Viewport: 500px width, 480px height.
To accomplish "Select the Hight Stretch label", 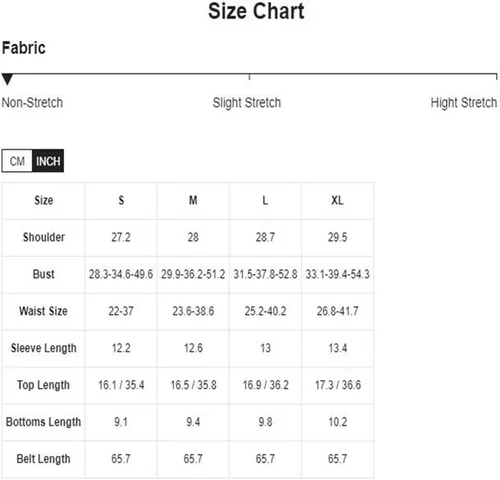I will coord(464,103).
